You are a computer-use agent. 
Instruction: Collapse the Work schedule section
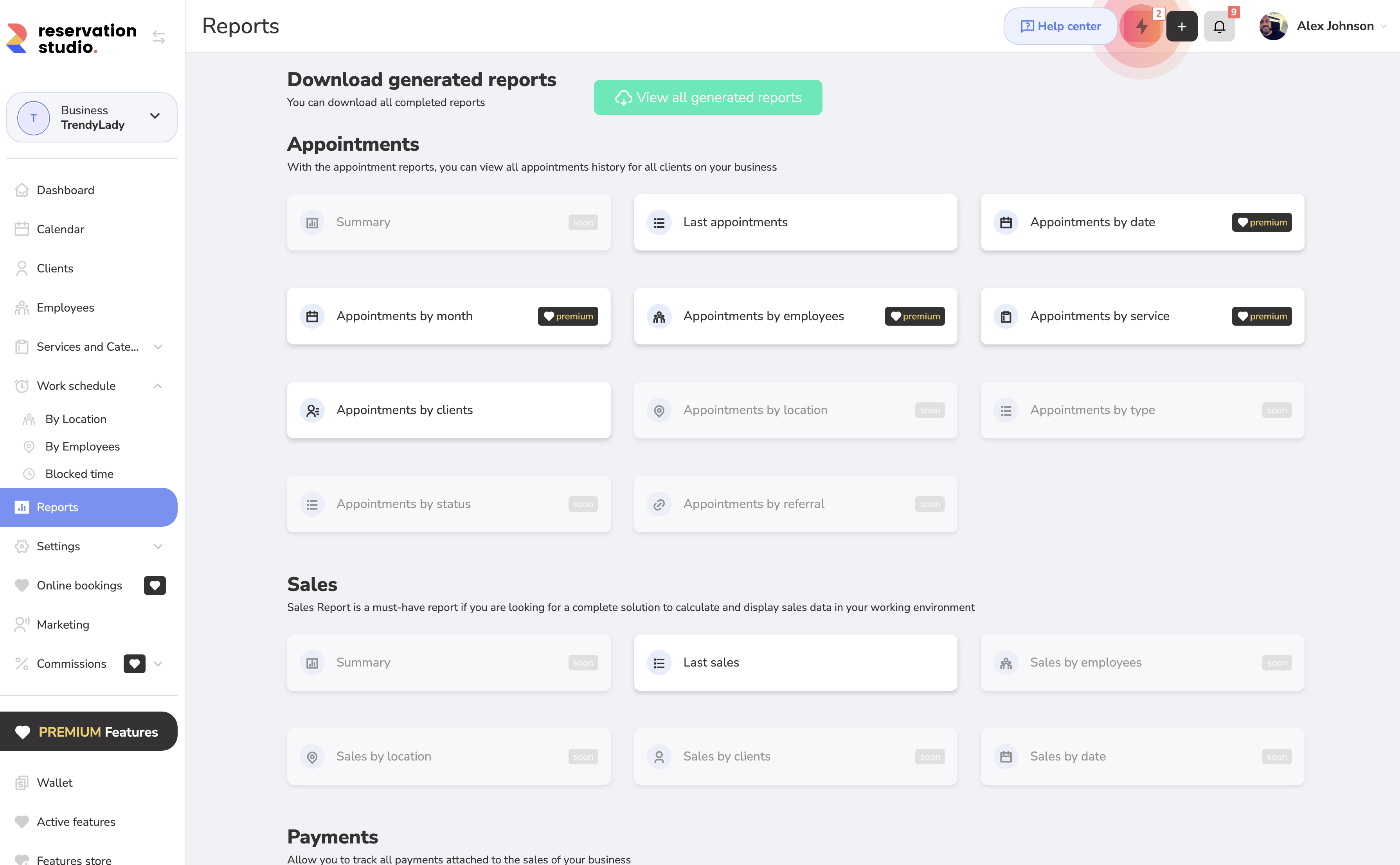(158, 386)
